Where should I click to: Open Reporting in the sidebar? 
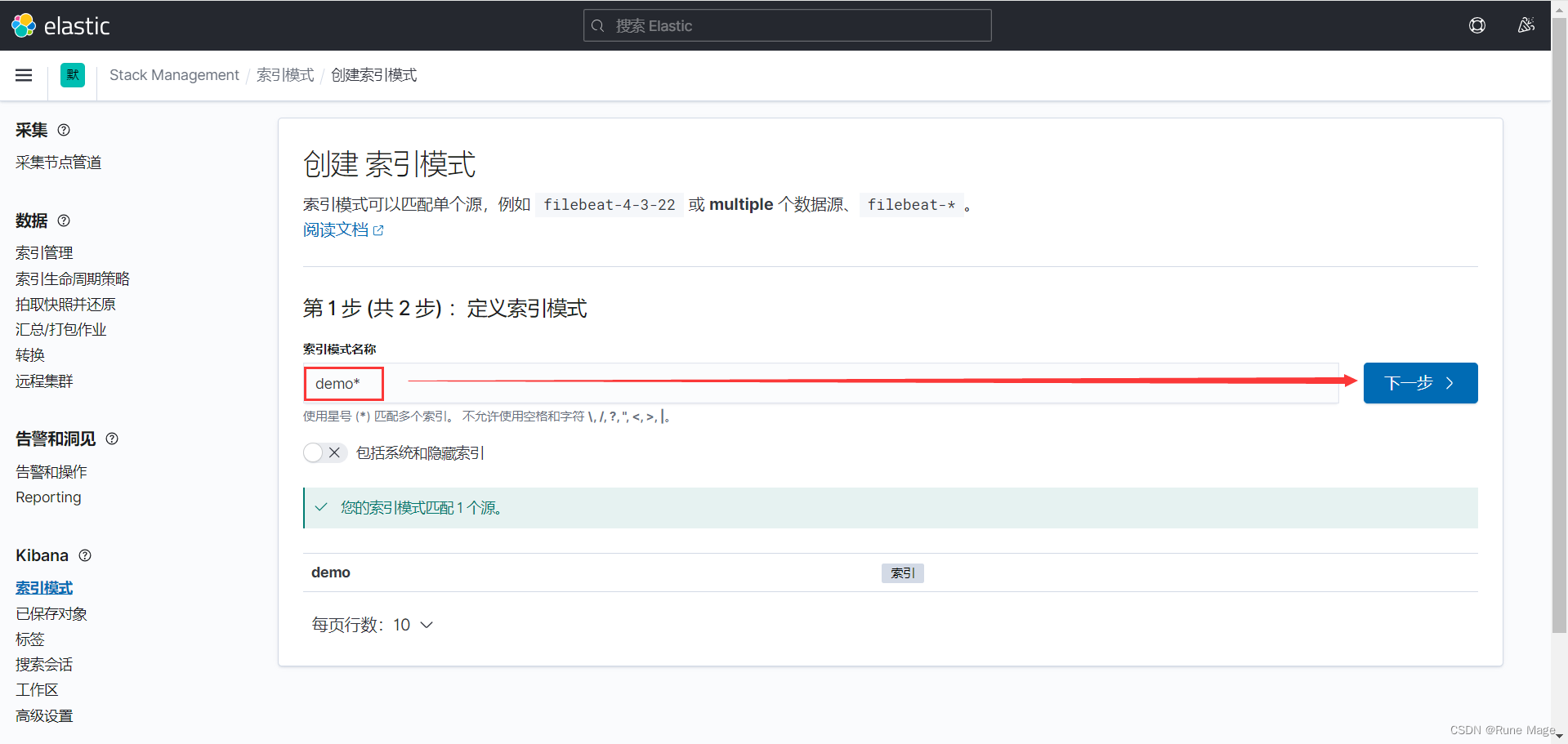48,497
